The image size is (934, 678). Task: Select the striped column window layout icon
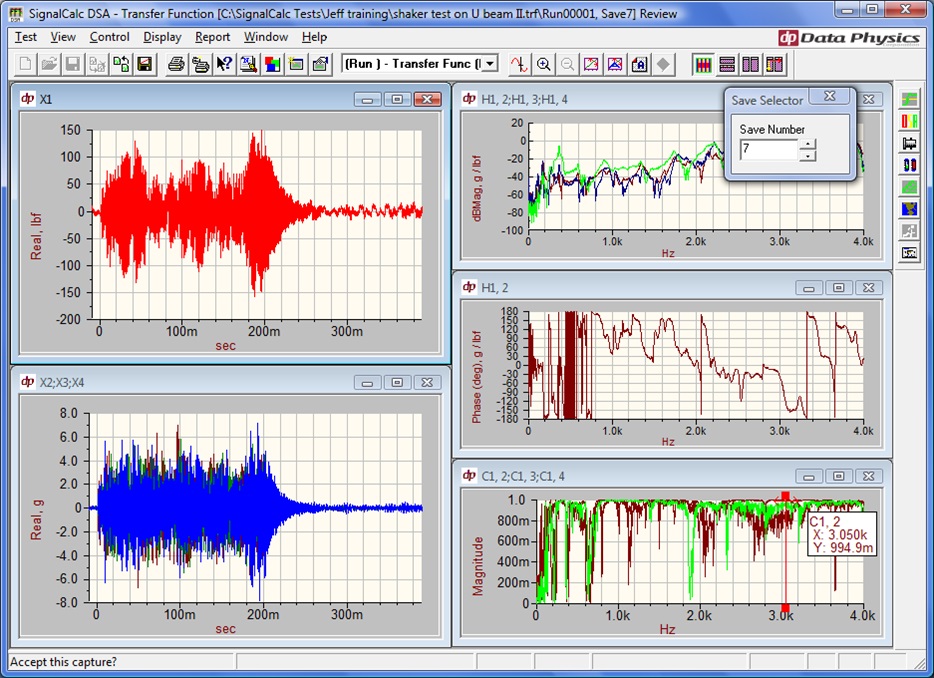(703, 64)
